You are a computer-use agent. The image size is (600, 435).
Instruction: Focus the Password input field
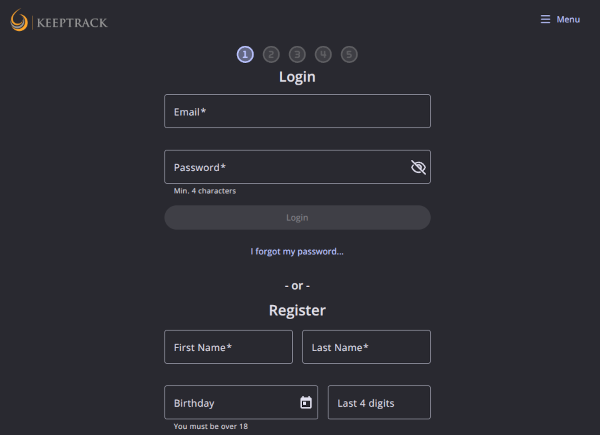coord(285,167)
